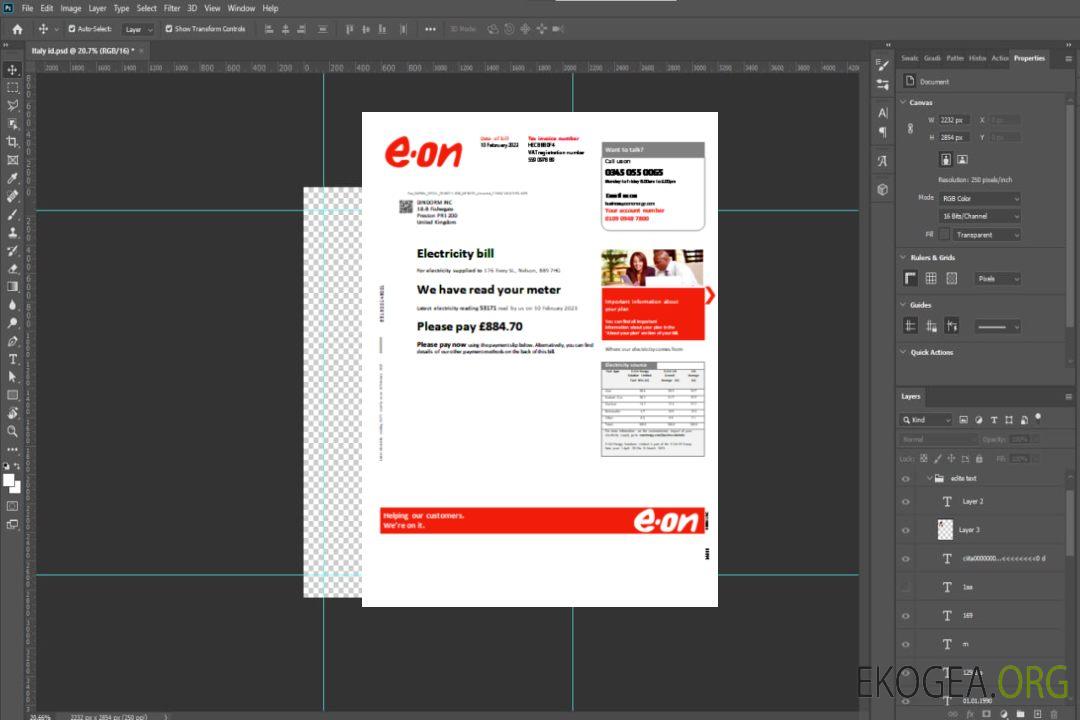The width and height of the screenshot is (1080, 720).
Task: Toggle the rulers button in Rulers & Grids
Action: [x=910, y=279]
